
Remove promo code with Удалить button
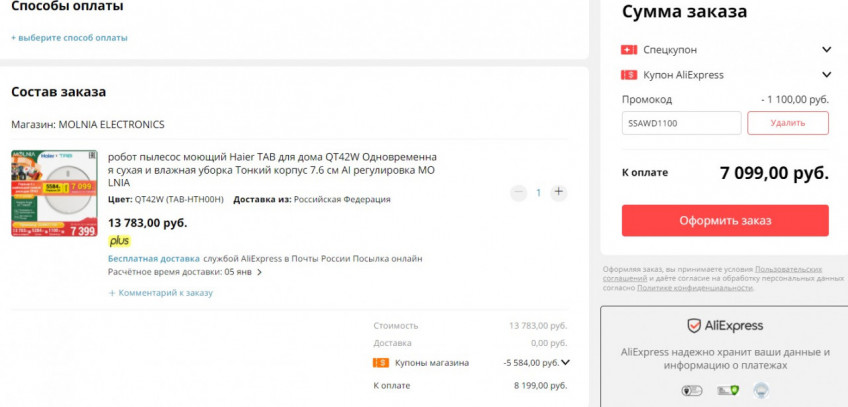(x=787, y=123)
